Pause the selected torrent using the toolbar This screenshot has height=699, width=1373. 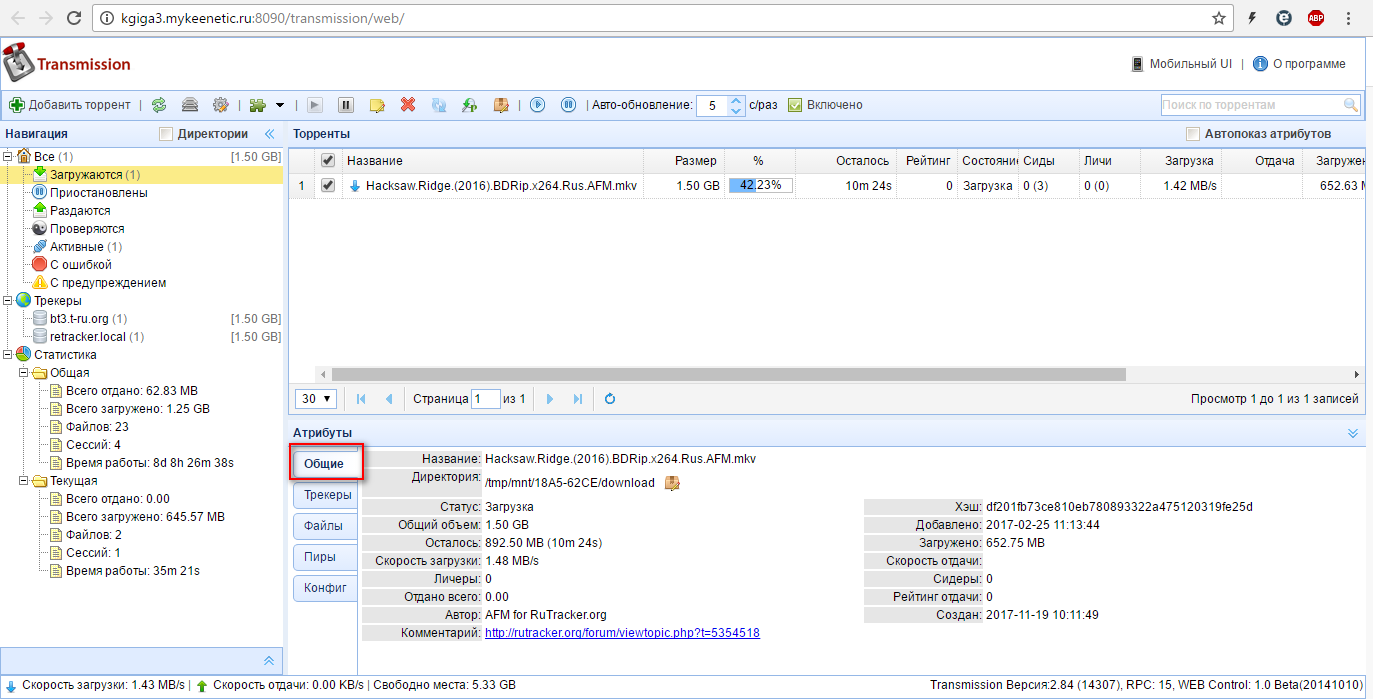[346, 105]
